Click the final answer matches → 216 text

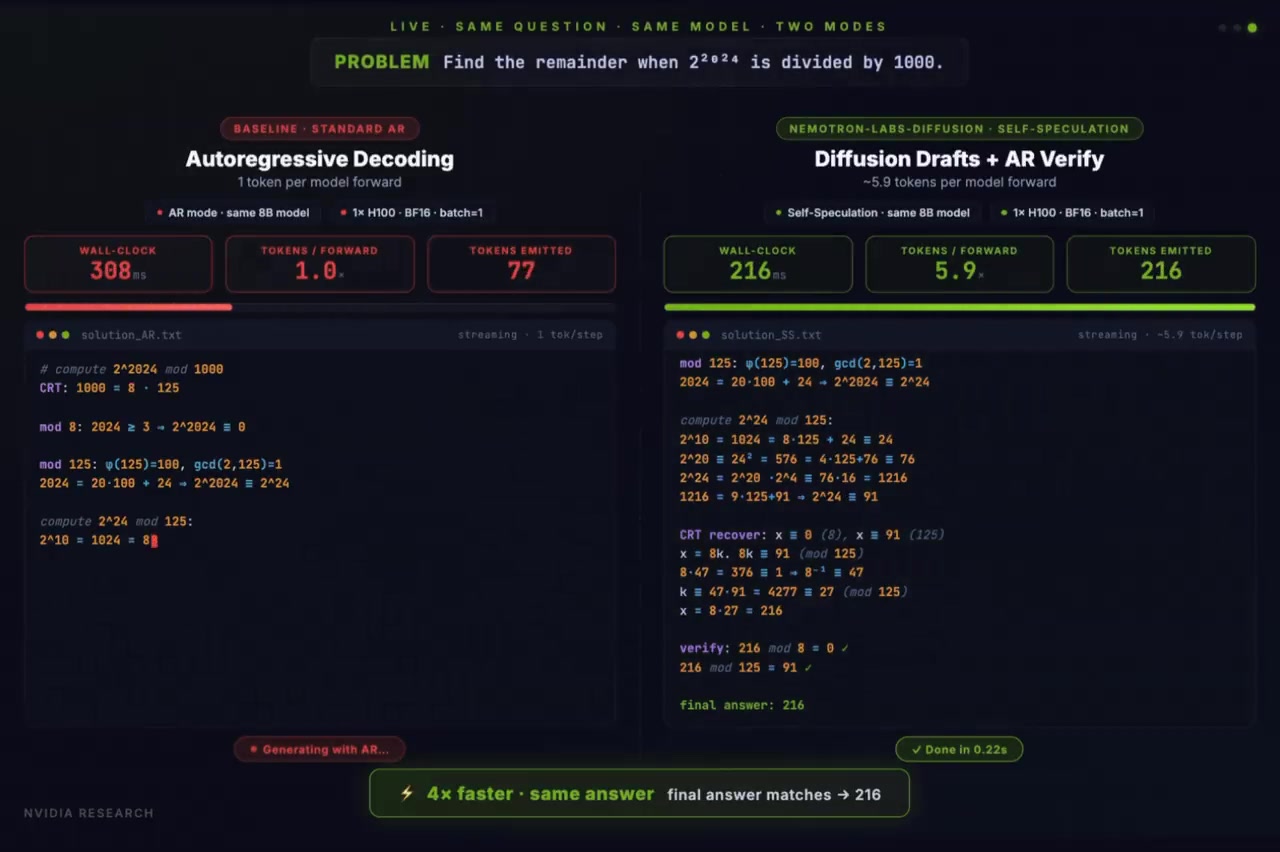click(x=774, y=795)
